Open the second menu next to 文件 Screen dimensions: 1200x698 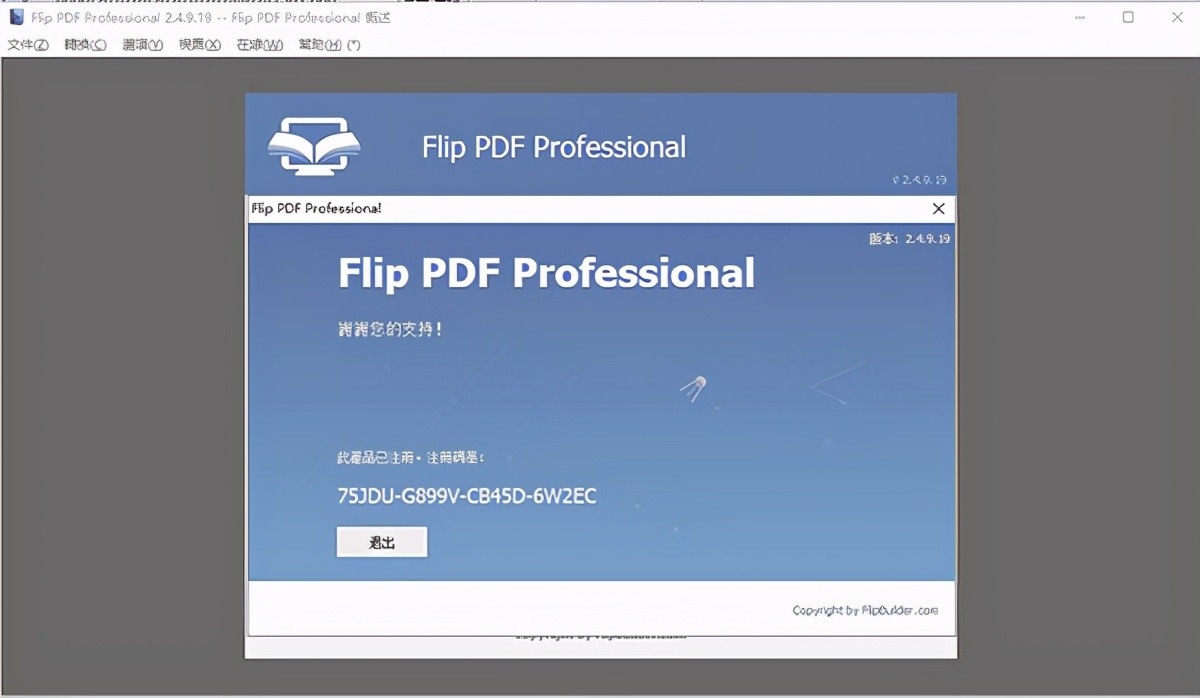click(x=85, y=45)
